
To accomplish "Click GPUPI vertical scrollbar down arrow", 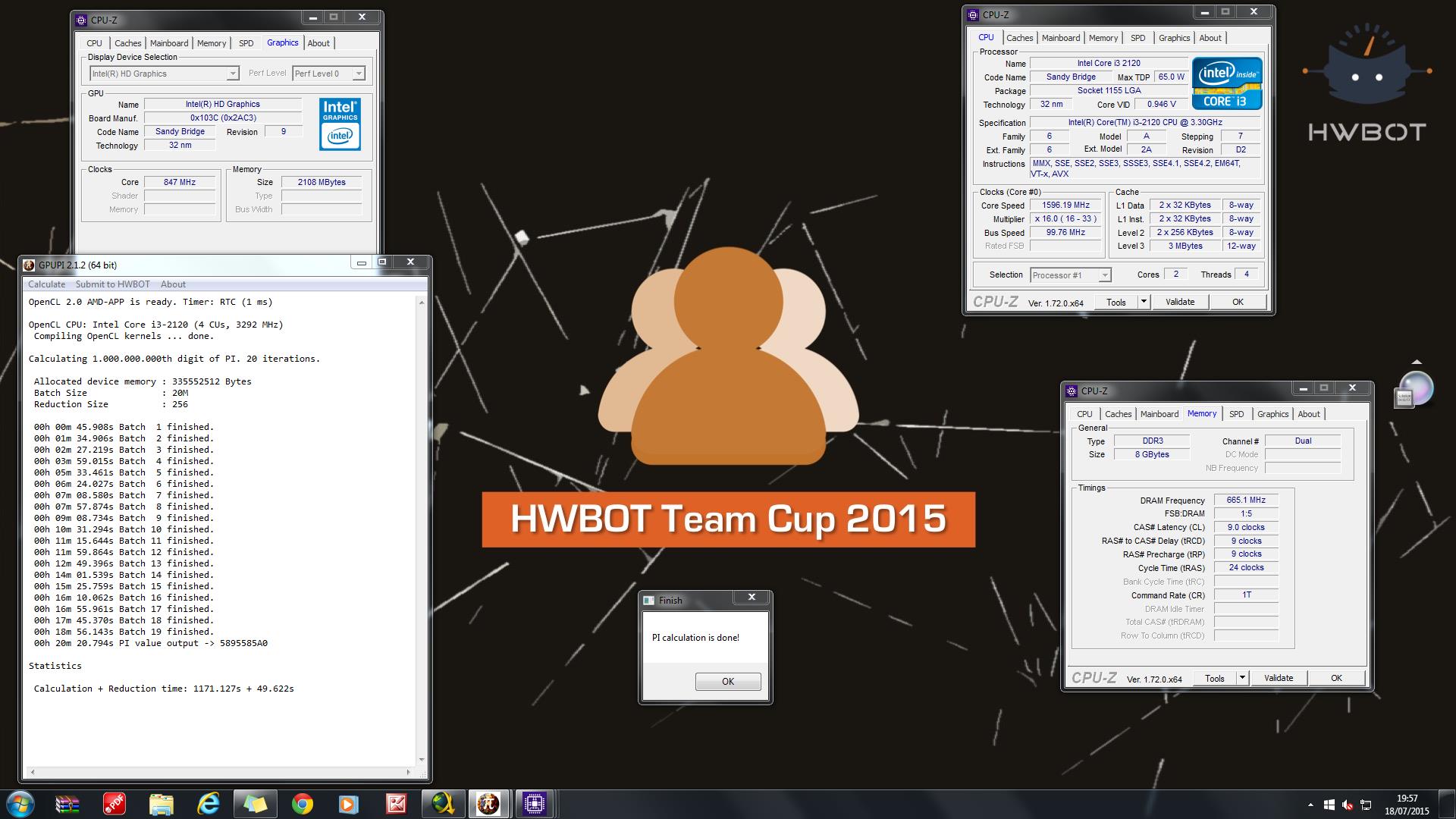I will [x=422, y=759].
